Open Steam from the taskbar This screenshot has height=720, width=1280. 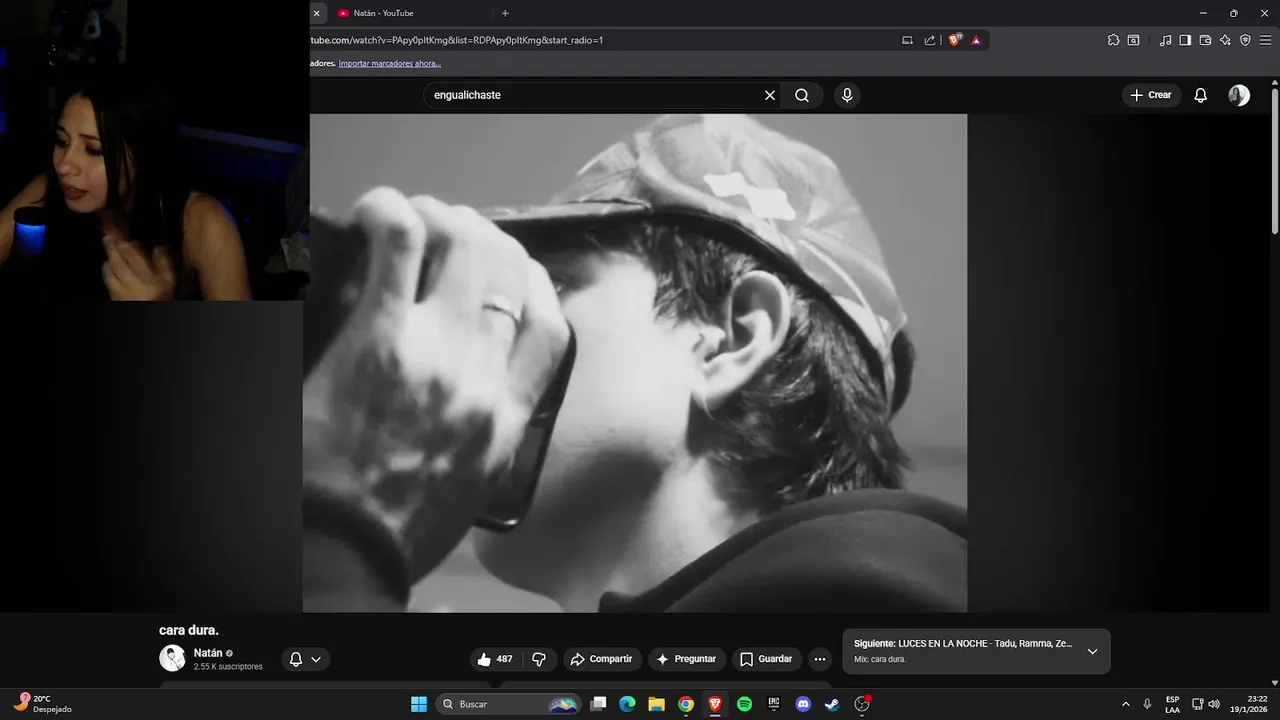click(x=832, y=704)
